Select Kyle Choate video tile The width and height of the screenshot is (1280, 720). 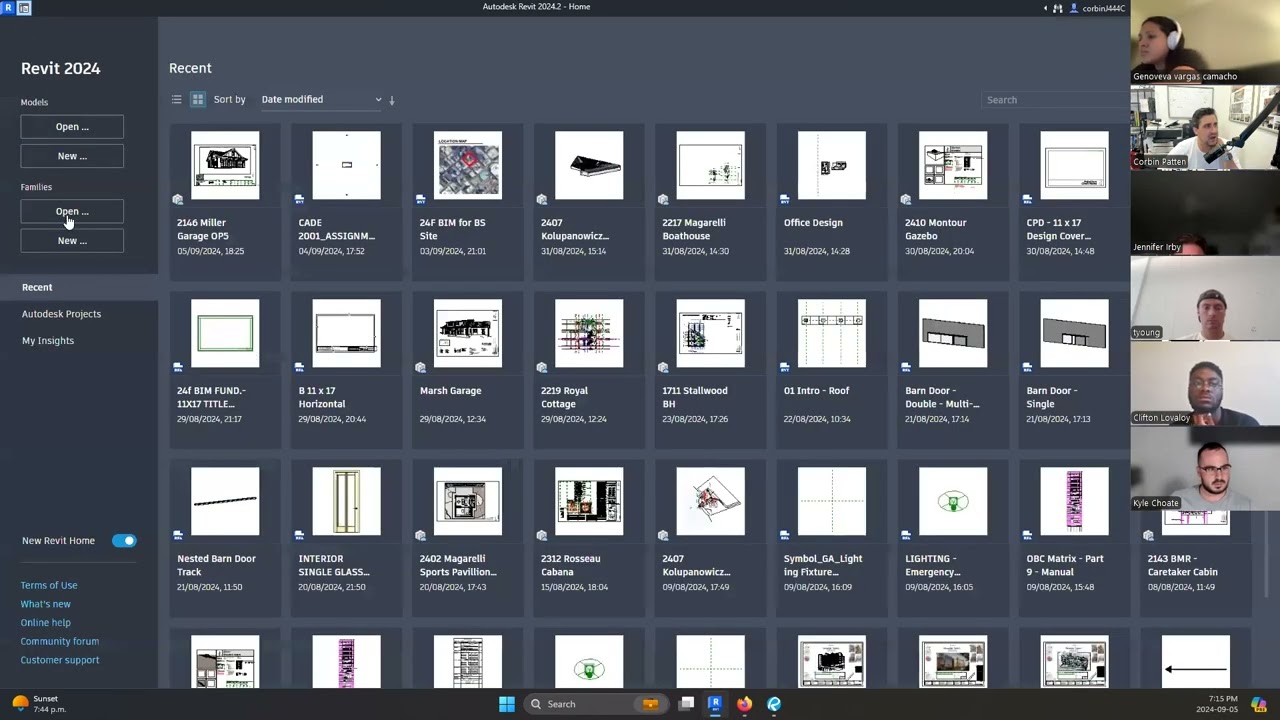tap(1205, 468)
